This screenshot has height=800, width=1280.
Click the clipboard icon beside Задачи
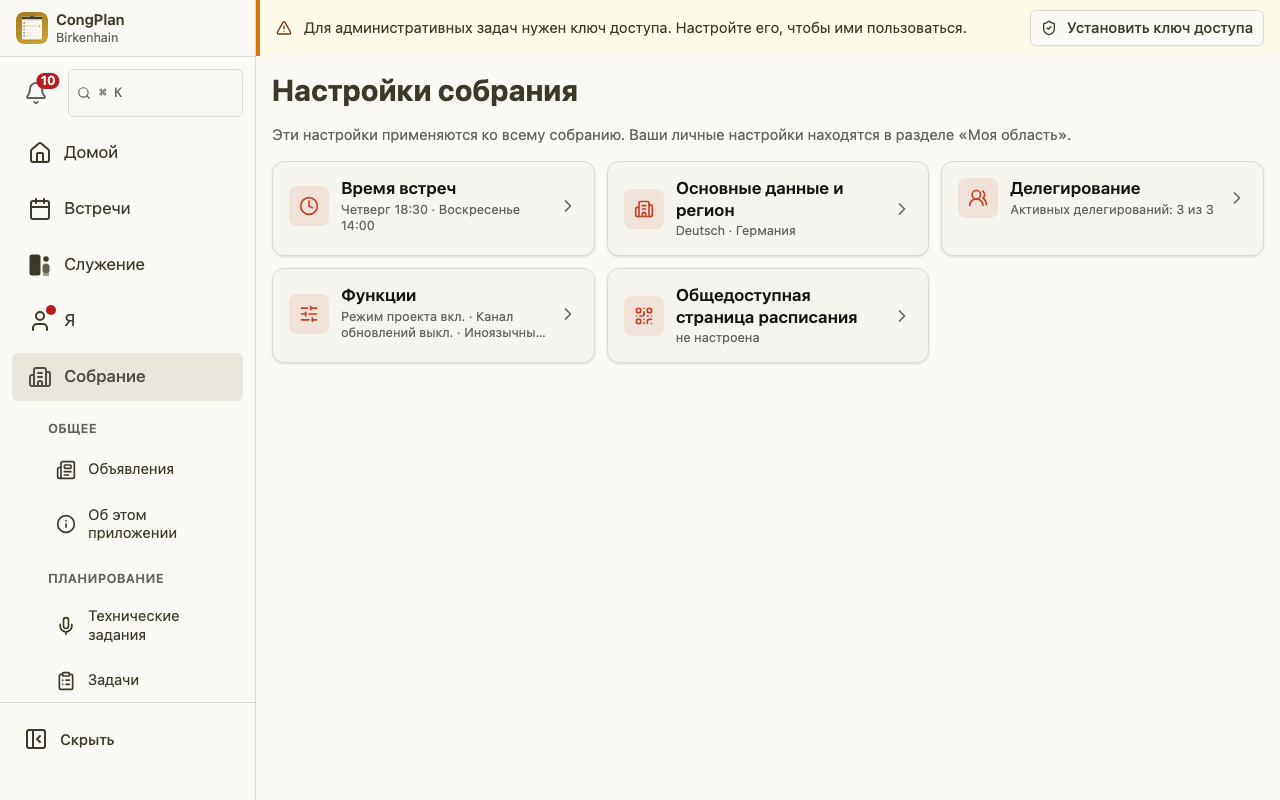pos(66,681)
